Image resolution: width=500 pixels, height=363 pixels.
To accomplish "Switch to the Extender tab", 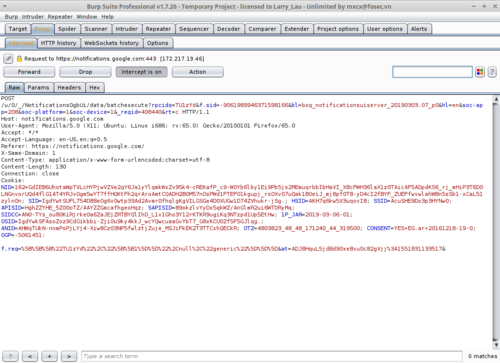I will (x=297, y=29).
